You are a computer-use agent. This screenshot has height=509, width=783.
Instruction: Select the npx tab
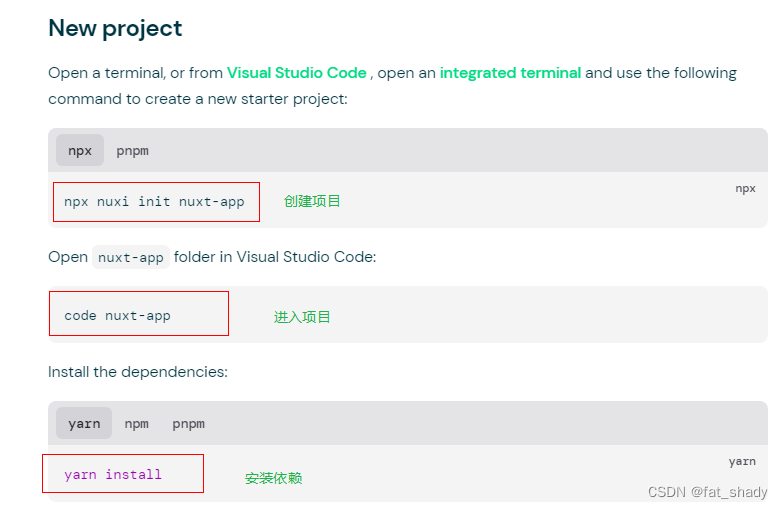point(80,151)
